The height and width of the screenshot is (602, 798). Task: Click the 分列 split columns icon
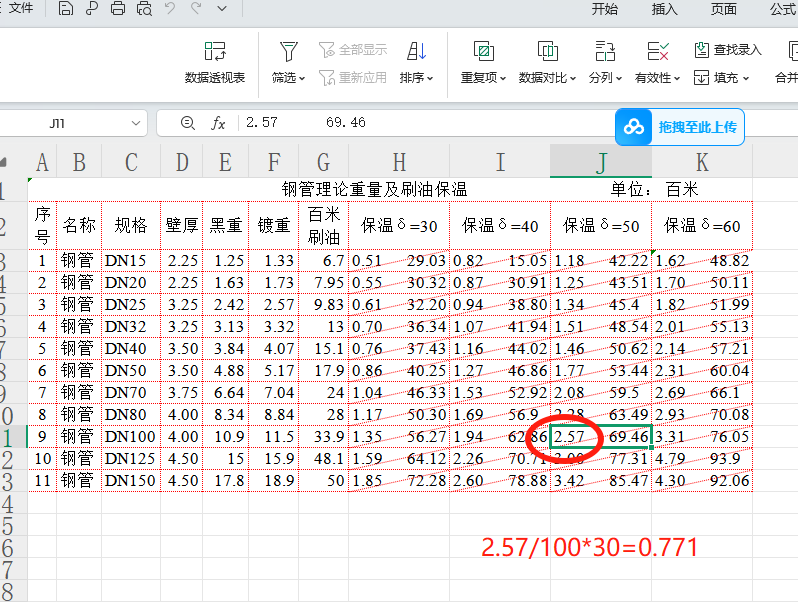605,51
